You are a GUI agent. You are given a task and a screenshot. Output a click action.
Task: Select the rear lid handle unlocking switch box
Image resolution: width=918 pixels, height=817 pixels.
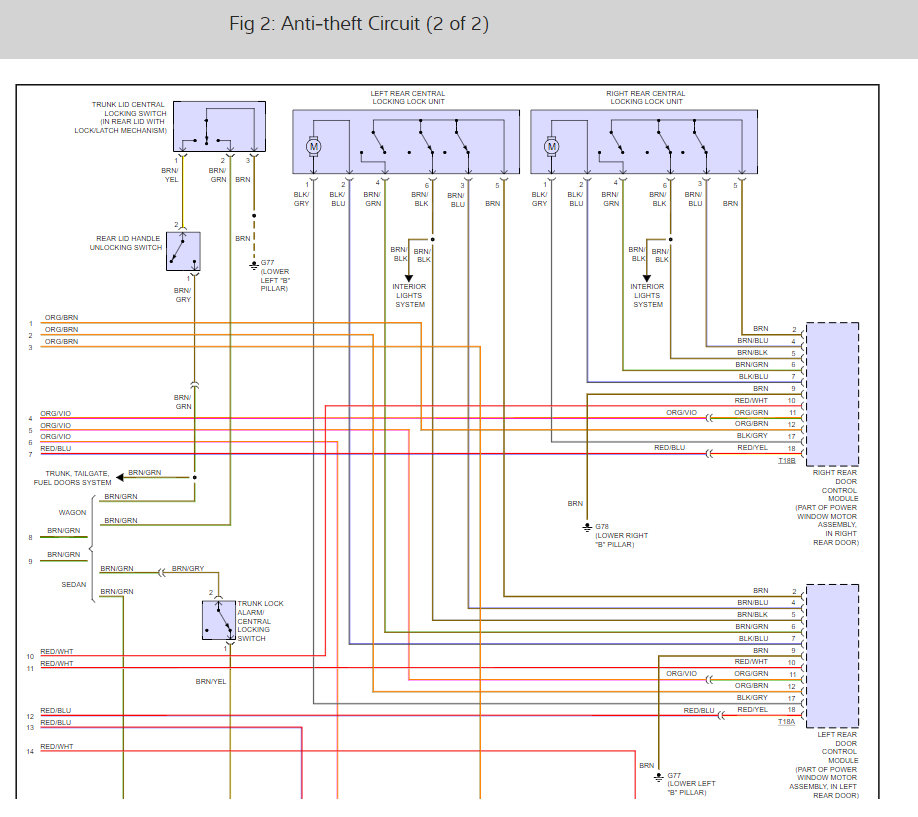tap(183, 251)
